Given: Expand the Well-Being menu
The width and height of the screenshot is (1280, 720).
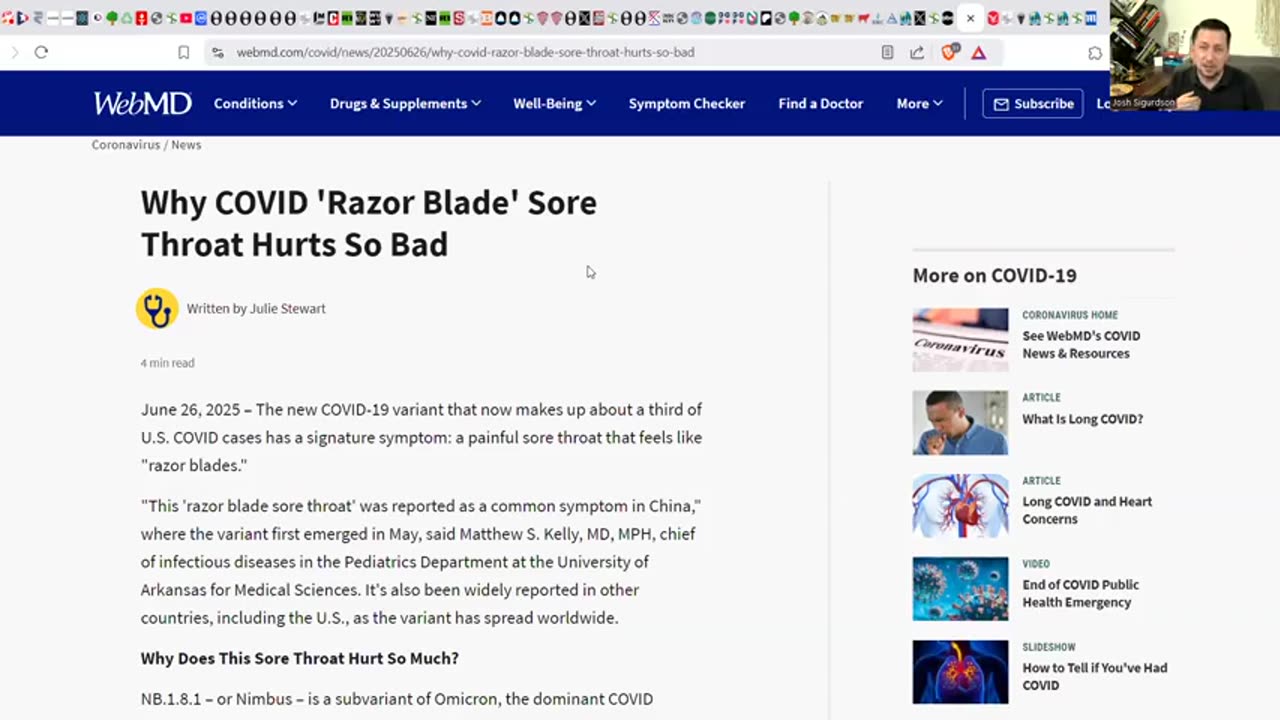Looking at the screenshot, I should [555, 103].
